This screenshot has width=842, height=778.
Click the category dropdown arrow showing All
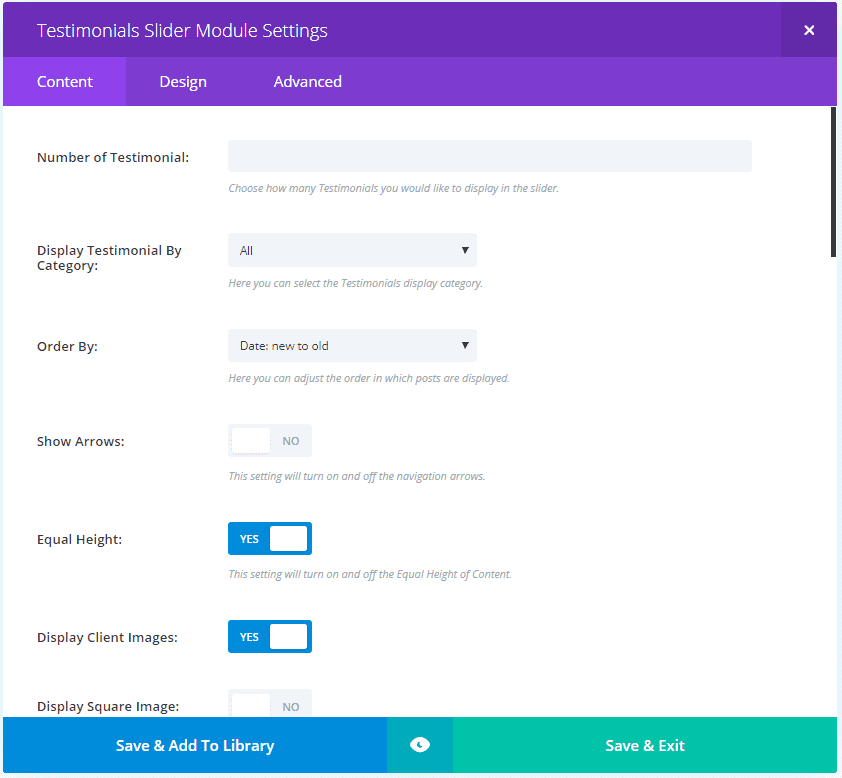coord(465,250)
